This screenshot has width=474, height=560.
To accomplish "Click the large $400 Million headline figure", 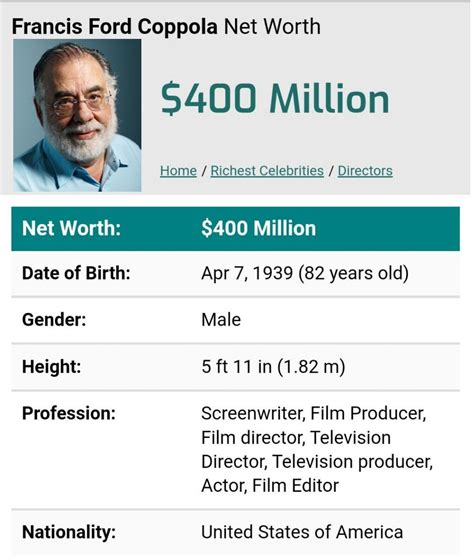I will coord(275,98).
